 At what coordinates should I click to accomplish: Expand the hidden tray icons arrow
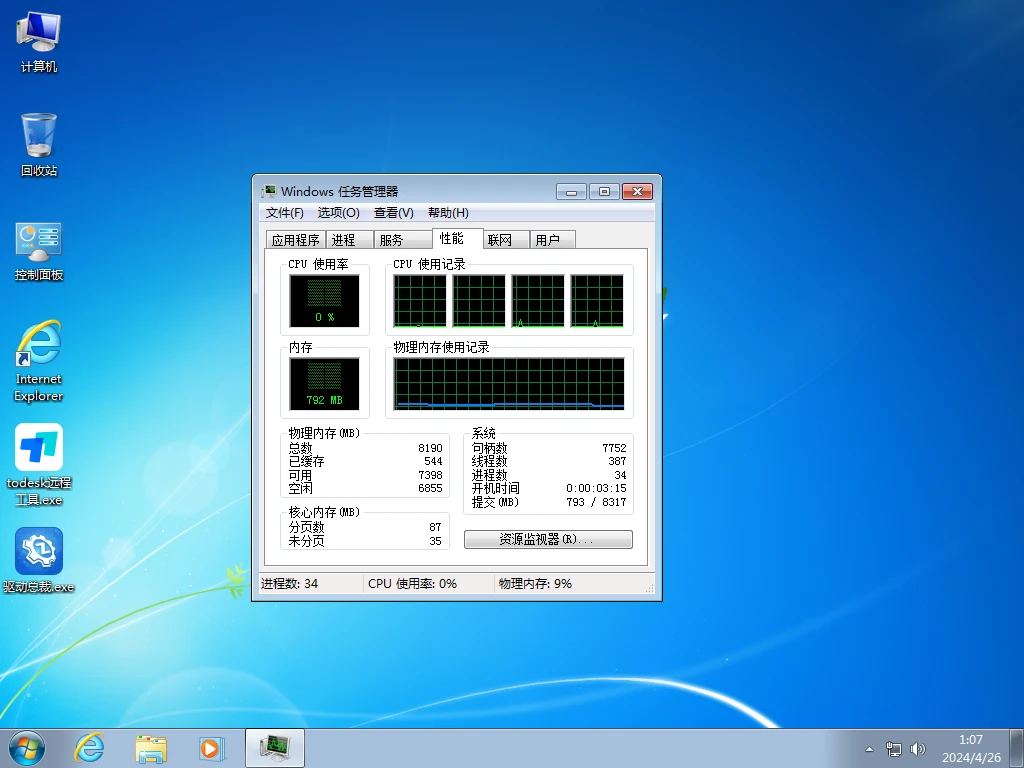pos(869,748)
